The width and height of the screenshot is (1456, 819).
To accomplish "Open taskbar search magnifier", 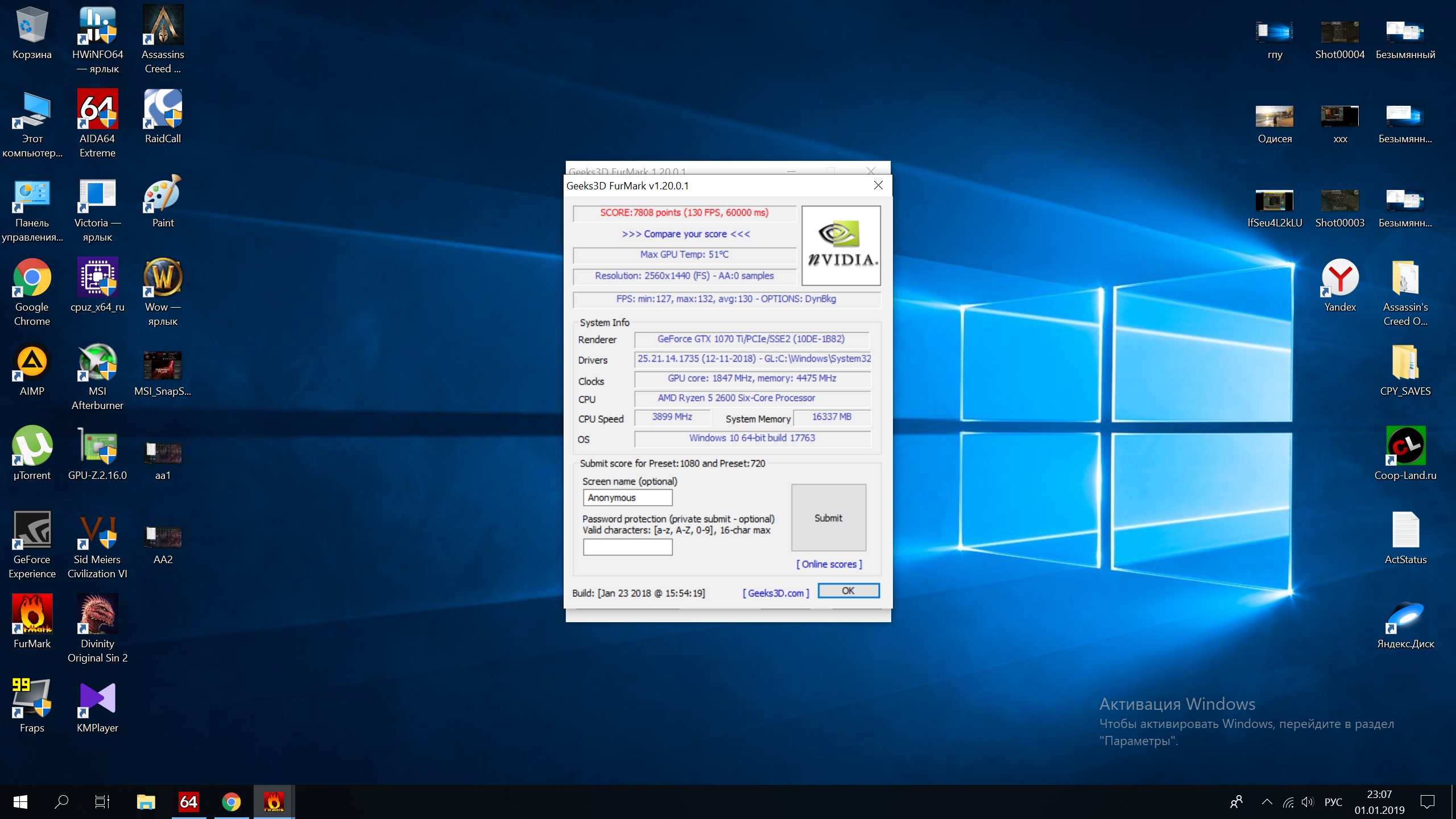I will pos(61,802).
